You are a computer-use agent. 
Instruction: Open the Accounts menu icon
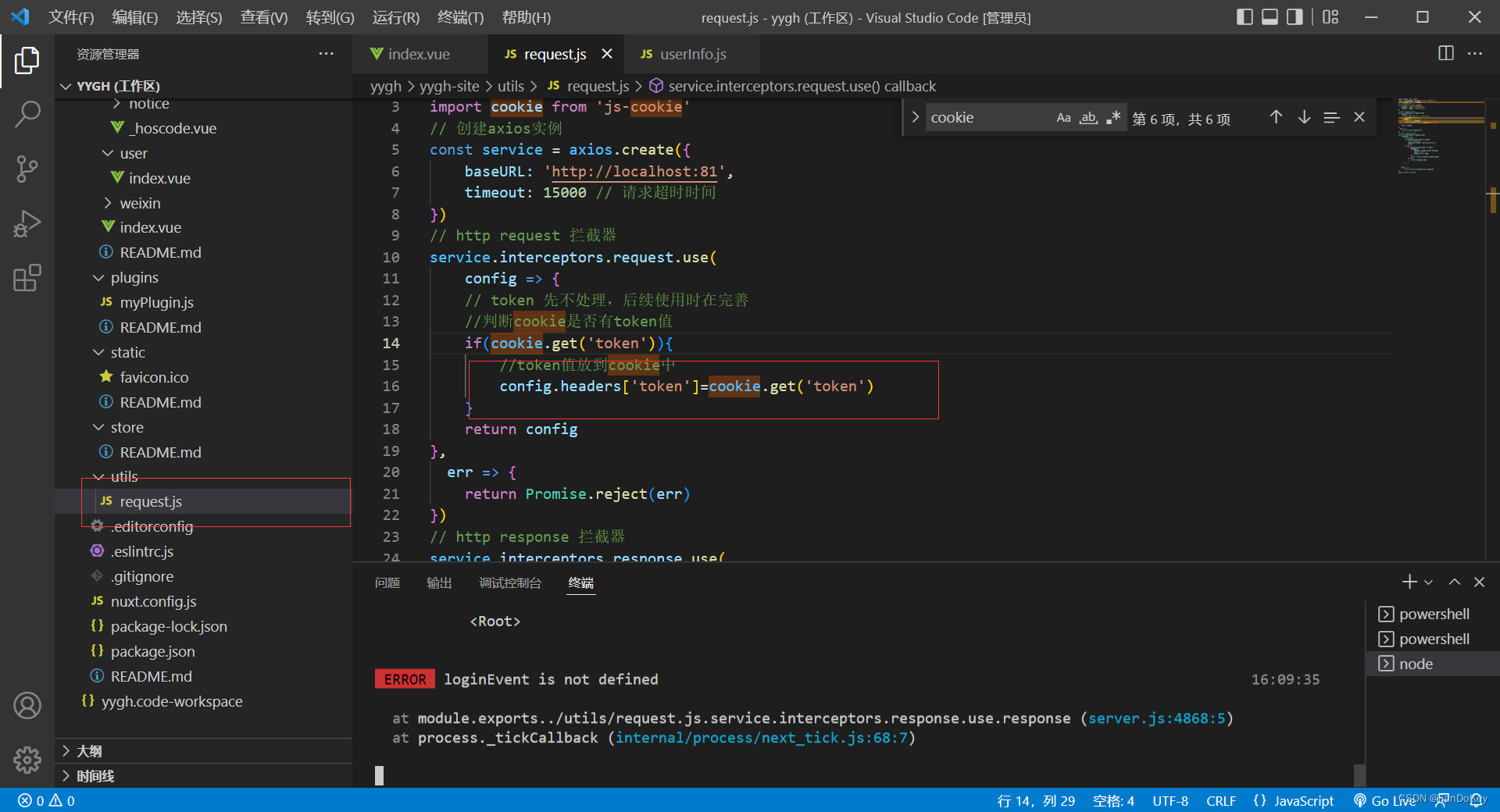[27, 705]
